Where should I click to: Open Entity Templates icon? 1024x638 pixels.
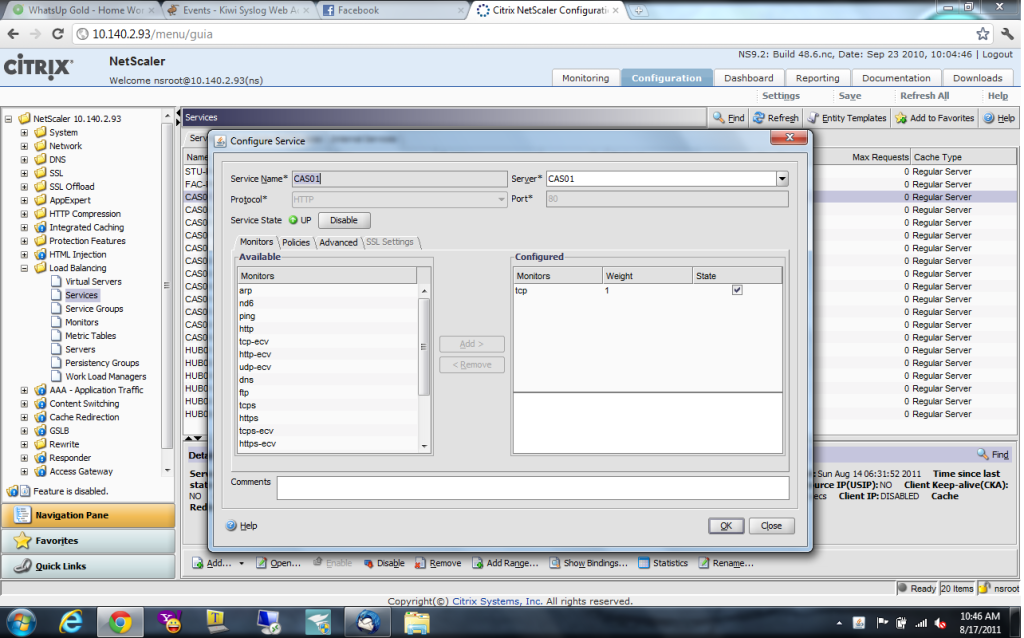pyautogui.click(x=813, y=118)
